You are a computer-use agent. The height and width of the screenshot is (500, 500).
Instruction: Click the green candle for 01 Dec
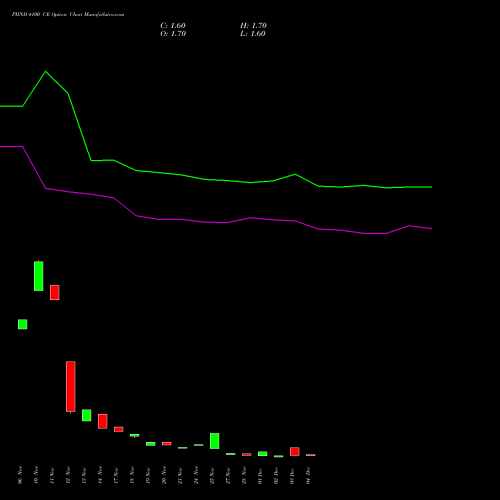click(263, 454)
